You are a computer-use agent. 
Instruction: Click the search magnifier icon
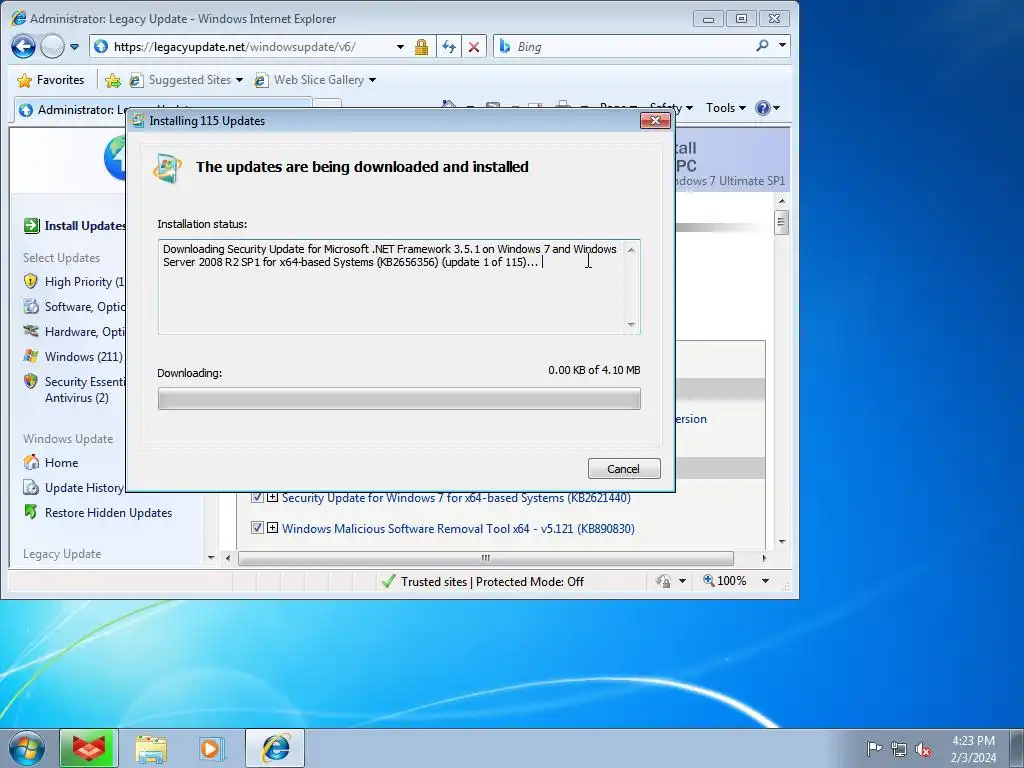(x=762, y=46)
